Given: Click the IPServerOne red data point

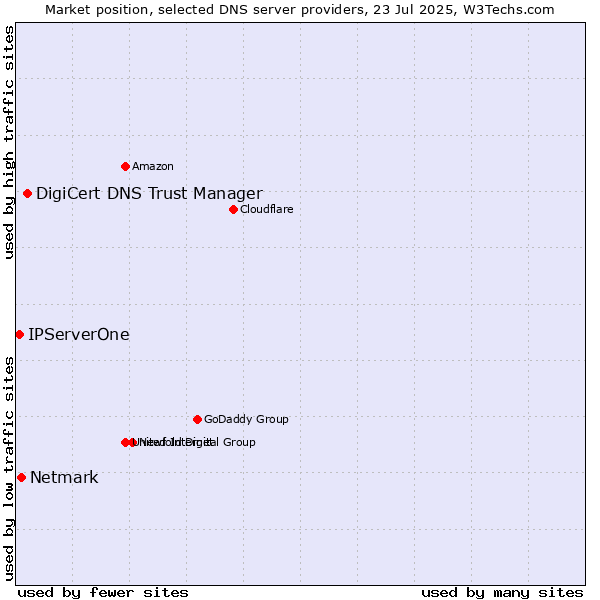Looking at the screenshot, I should [x=20, y=335].
